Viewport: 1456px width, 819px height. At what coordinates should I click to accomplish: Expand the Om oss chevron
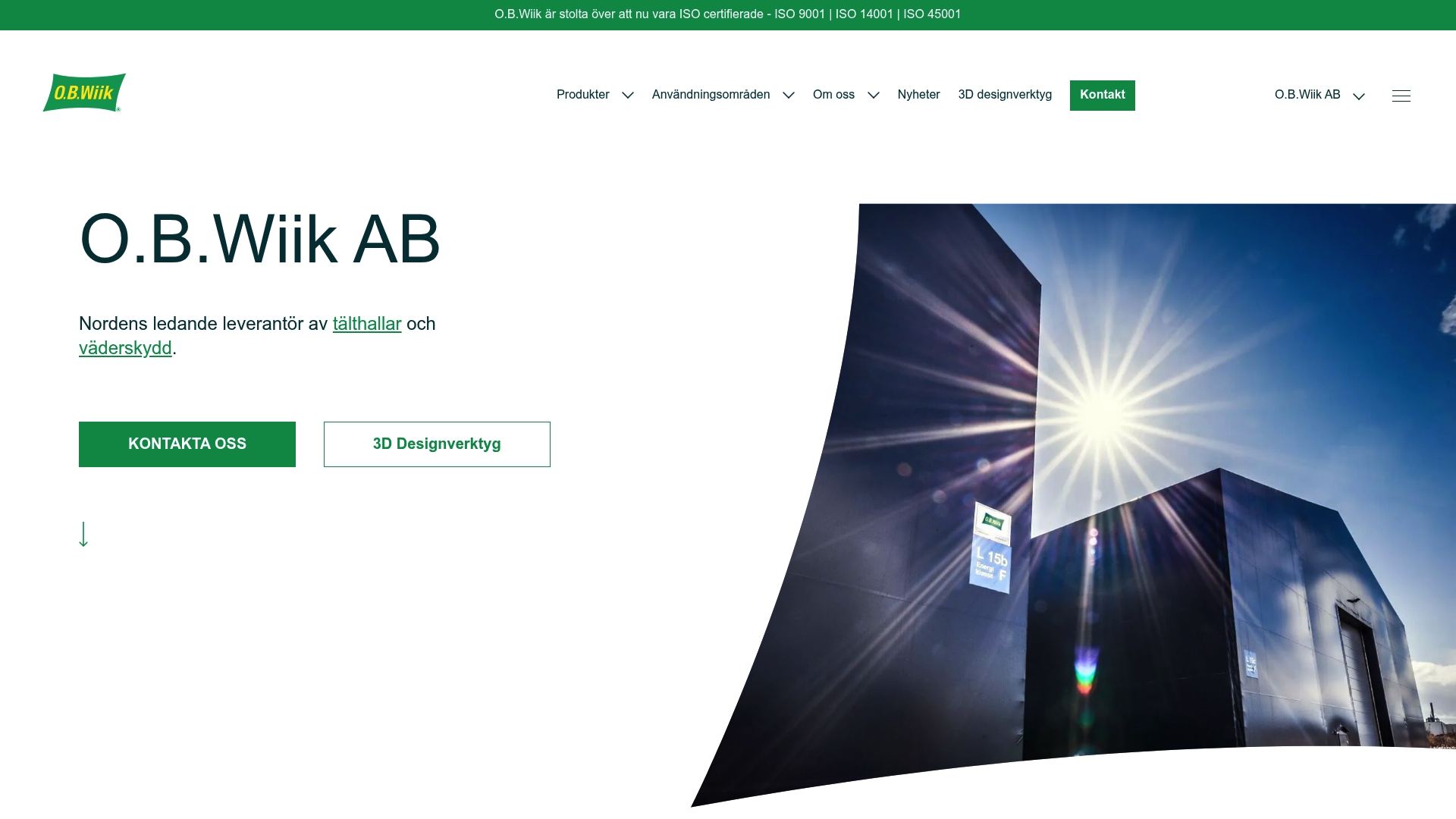pos(873,96)
